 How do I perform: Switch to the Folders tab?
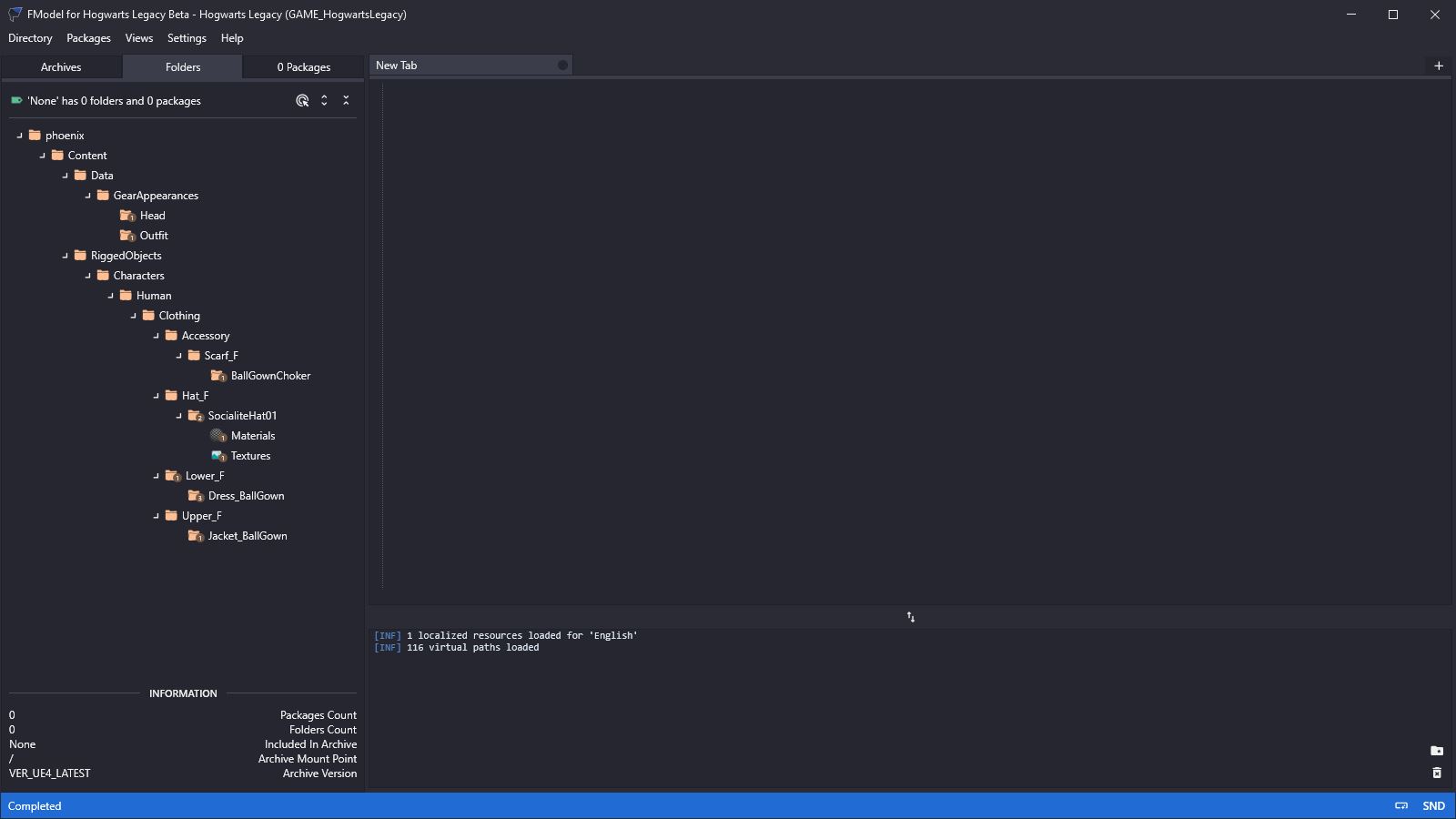(183, 67)
